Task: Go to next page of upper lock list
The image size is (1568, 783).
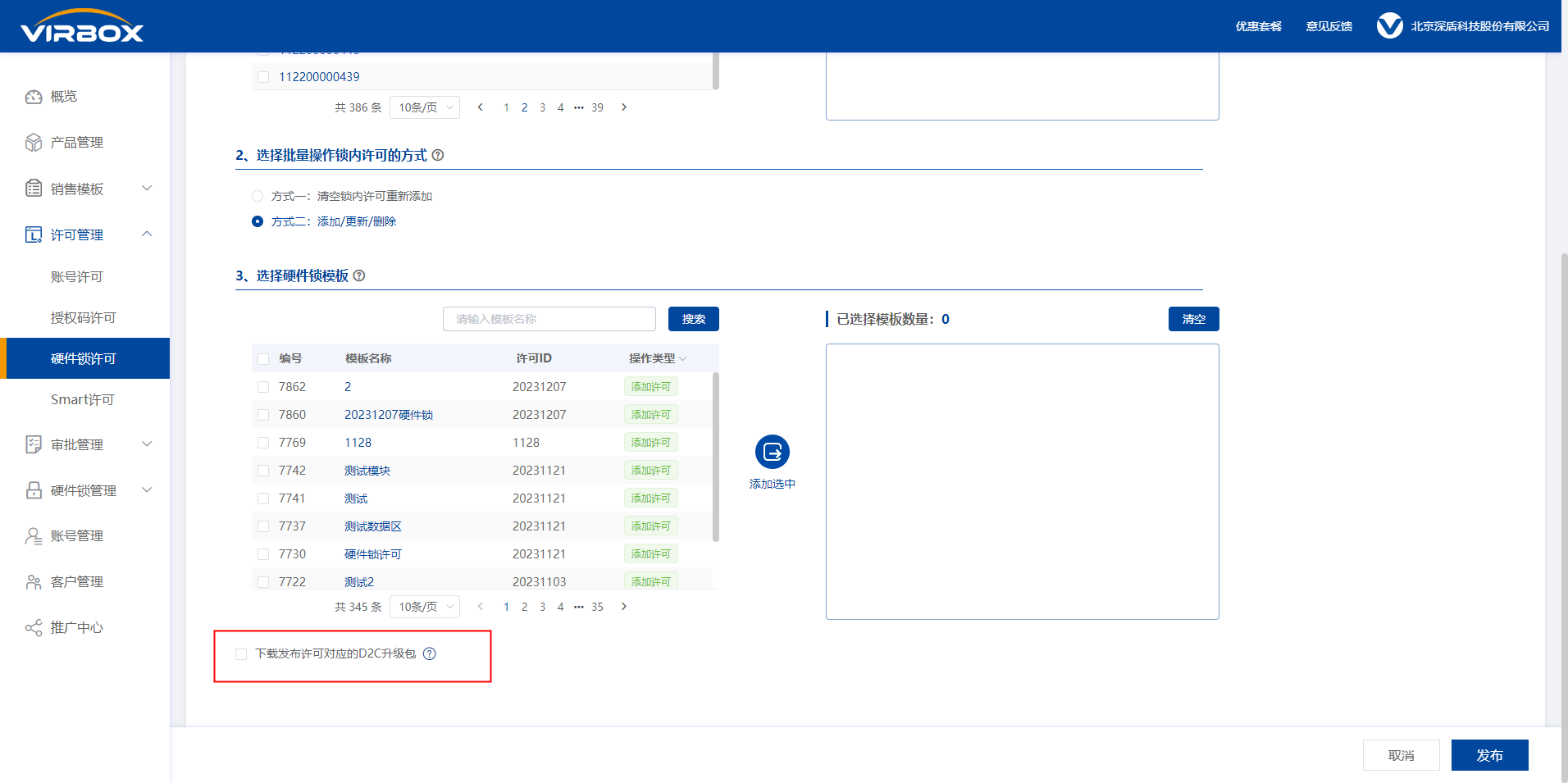Action: (x=624, y=107)
